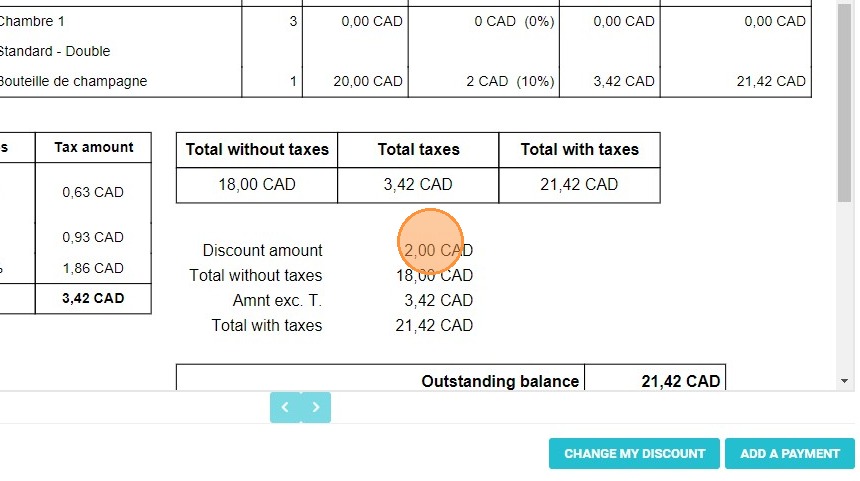The height and width of the screenshot is (481, 860).
Task: Go to previous page with left chevron
Action: point(285,407)
